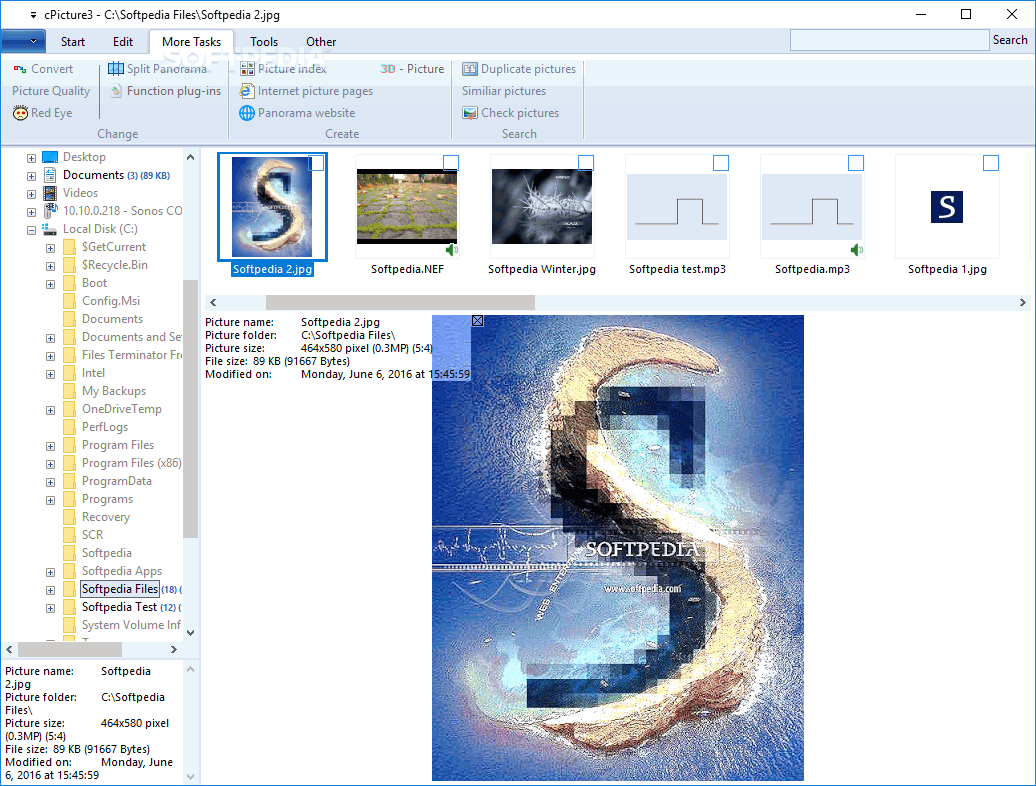Click the info panel scroll down arrow
This screenshot has height=786, width=1036.
point(190,777)
